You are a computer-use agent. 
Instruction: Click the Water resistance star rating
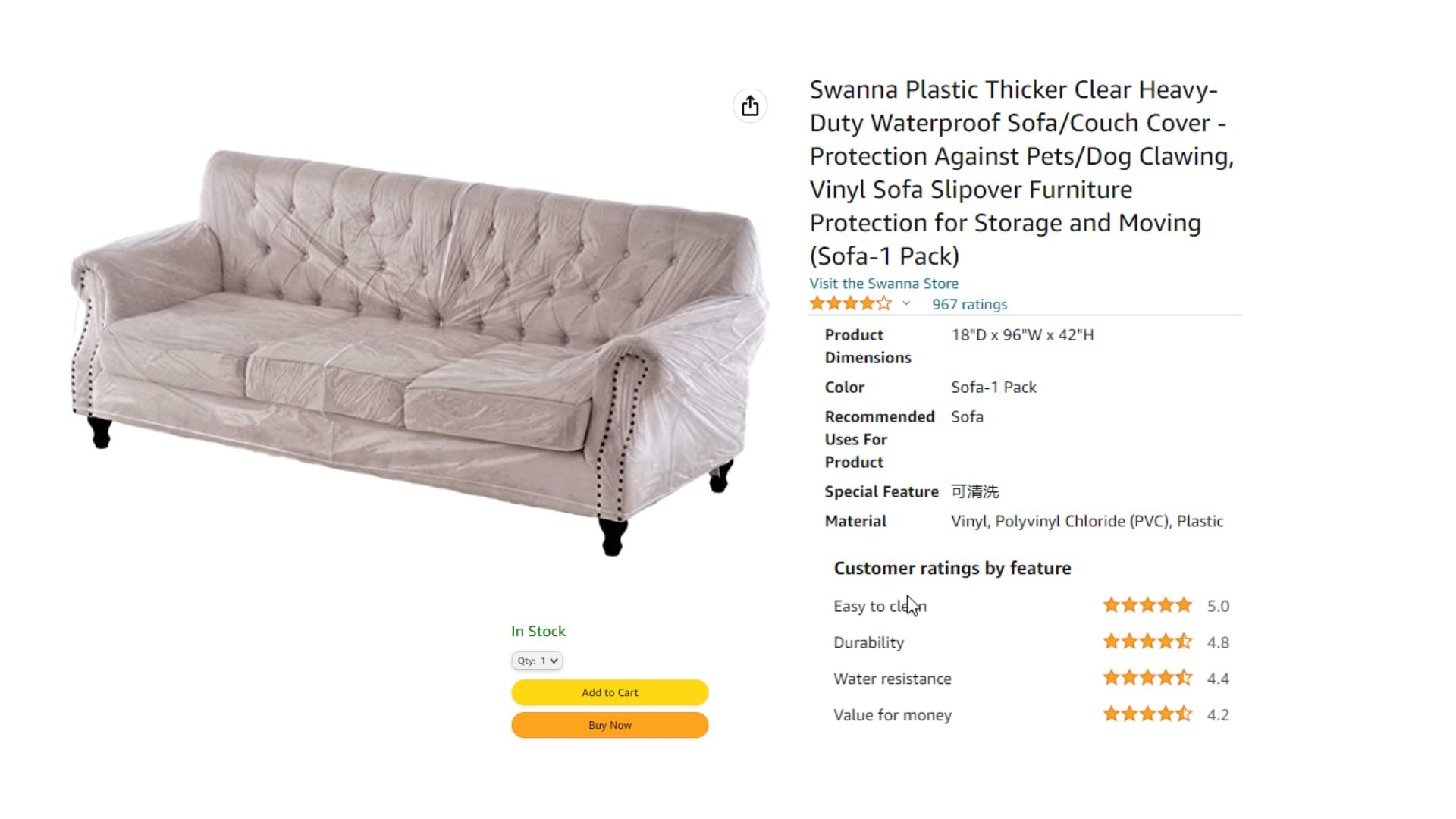[x=1147, y=678]
